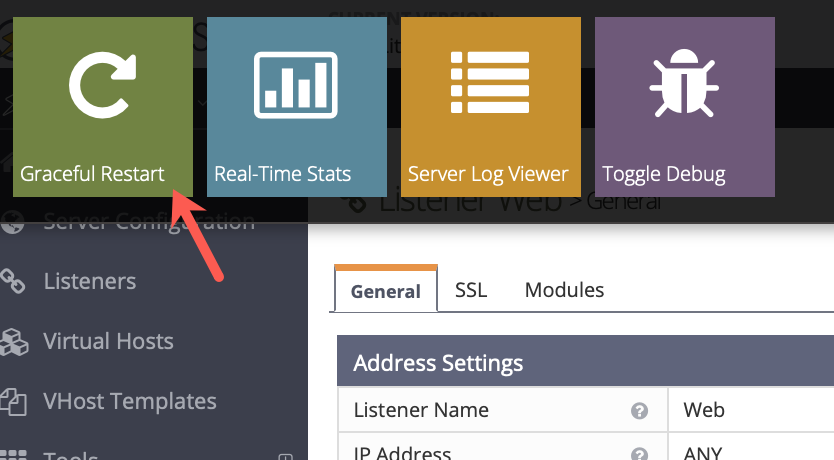
Task: Open Virtual Hosts in the sidebar
Action: (108, 342)
